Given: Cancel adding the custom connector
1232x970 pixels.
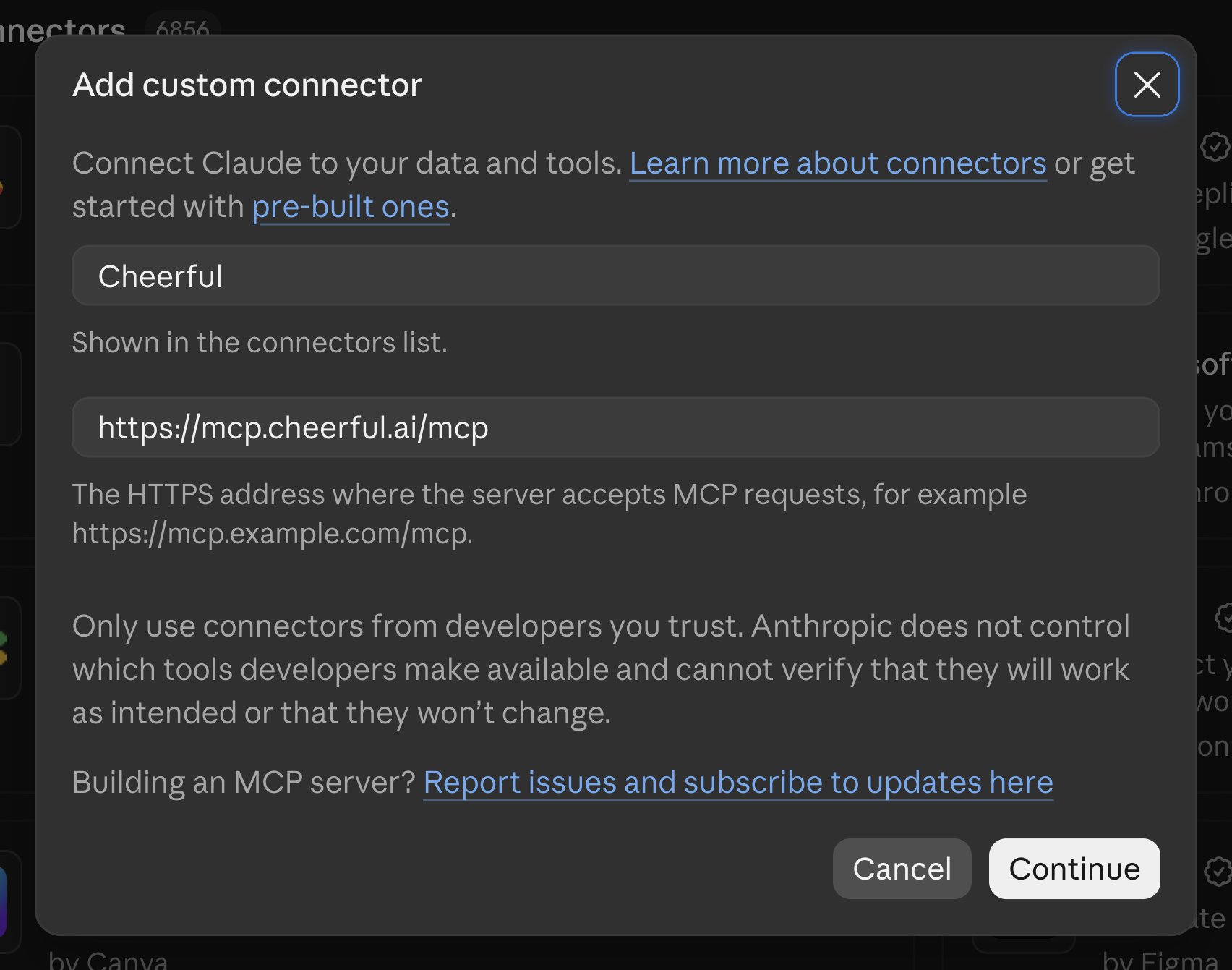Looking at the screenshot, I should tap(902, 869).
